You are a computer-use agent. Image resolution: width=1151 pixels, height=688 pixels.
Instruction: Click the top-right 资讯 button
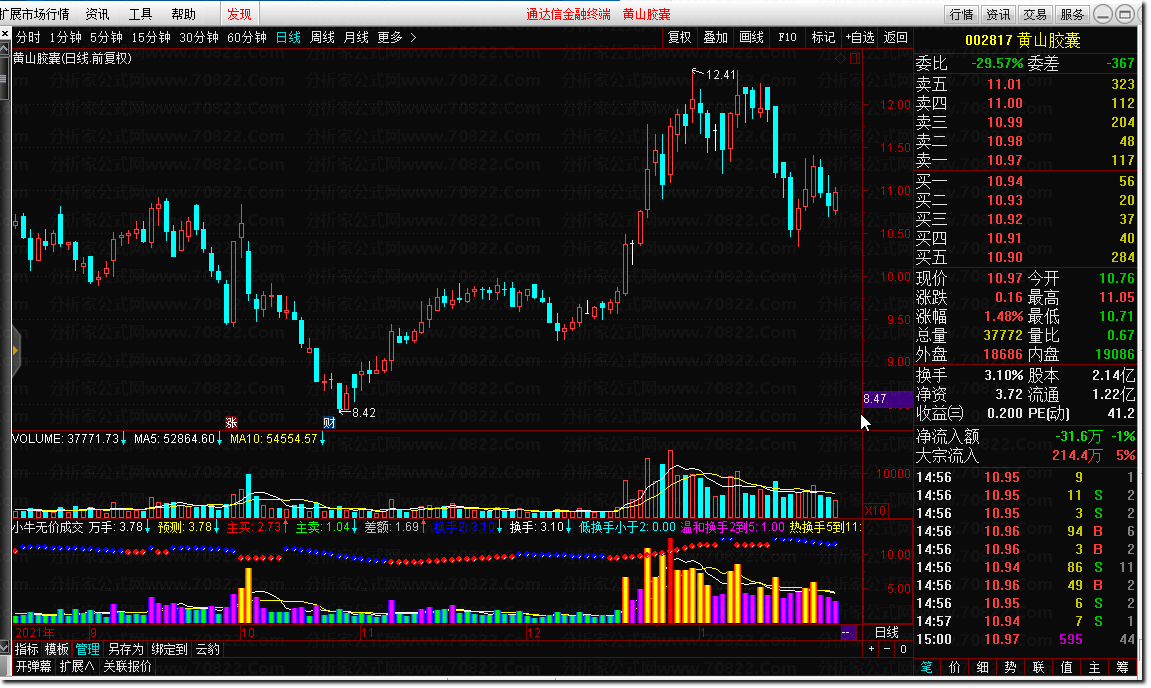(998, 14)
